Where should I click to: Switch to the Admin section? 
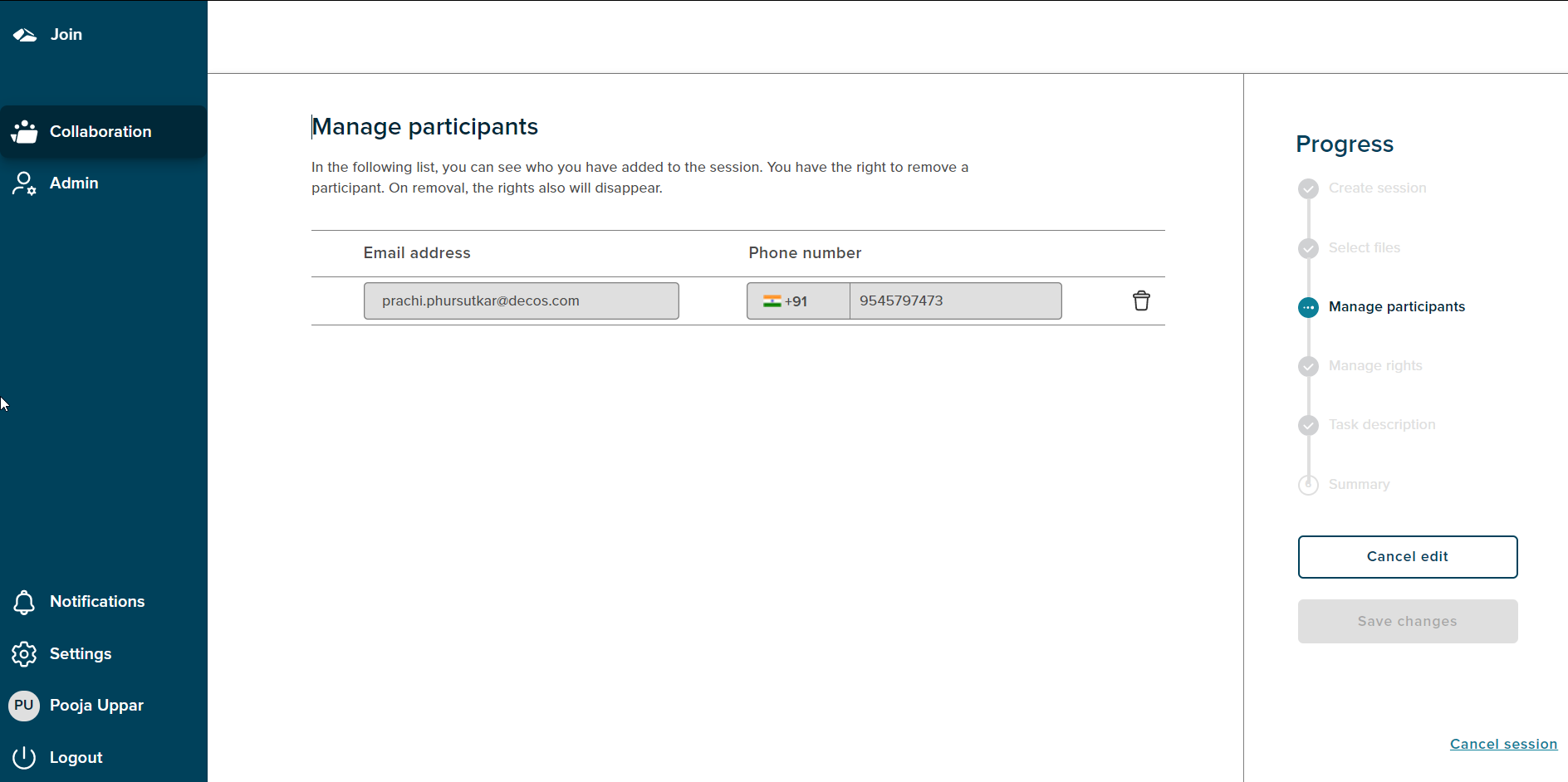74,183
